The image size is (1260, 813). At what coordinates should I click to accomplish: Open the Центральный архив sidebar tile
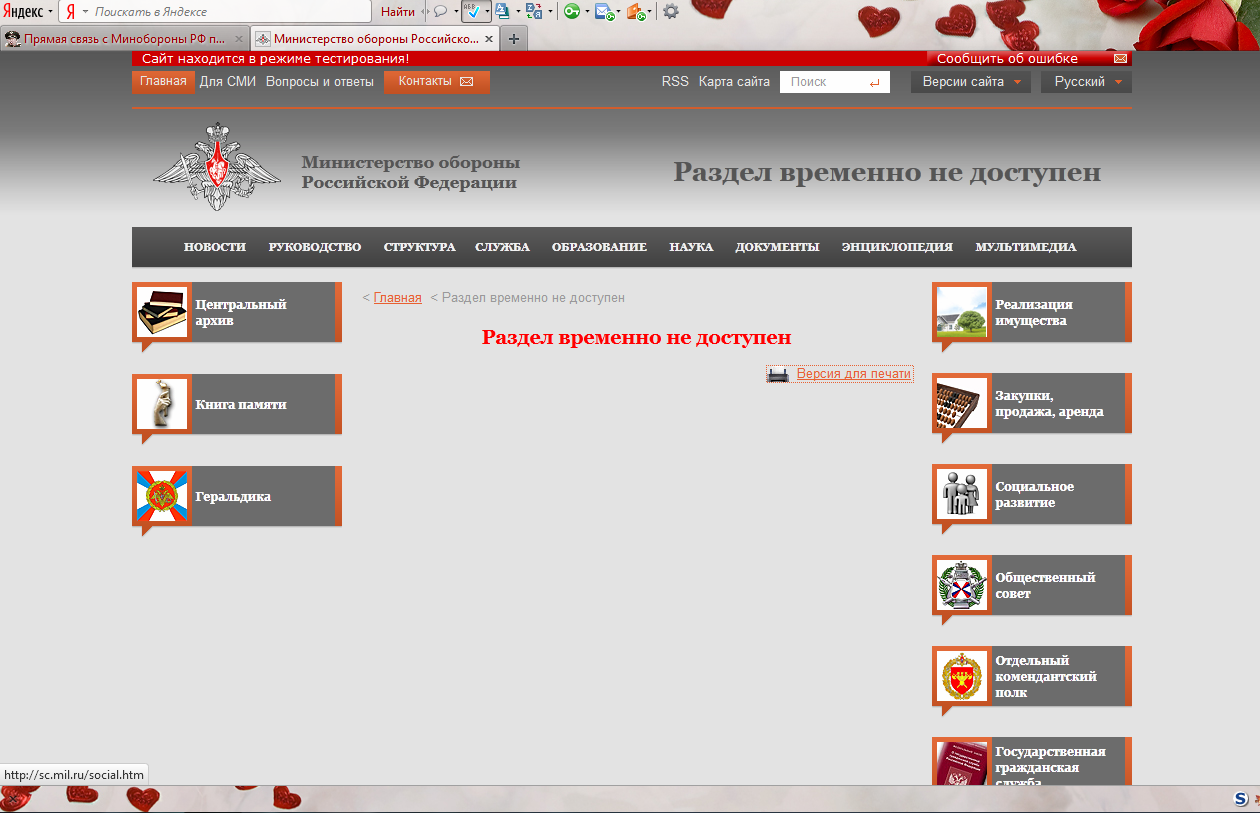237,313
